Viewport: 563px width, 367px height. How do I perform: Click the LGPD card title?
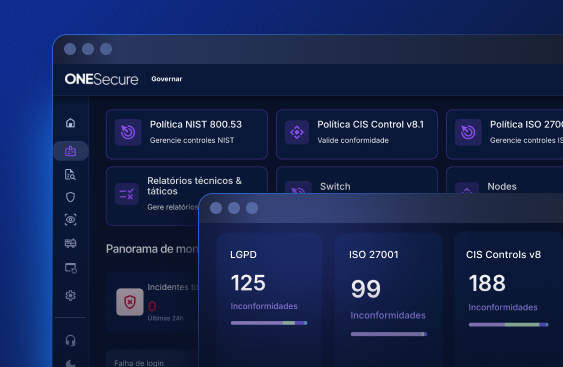[x=243, y=255]
